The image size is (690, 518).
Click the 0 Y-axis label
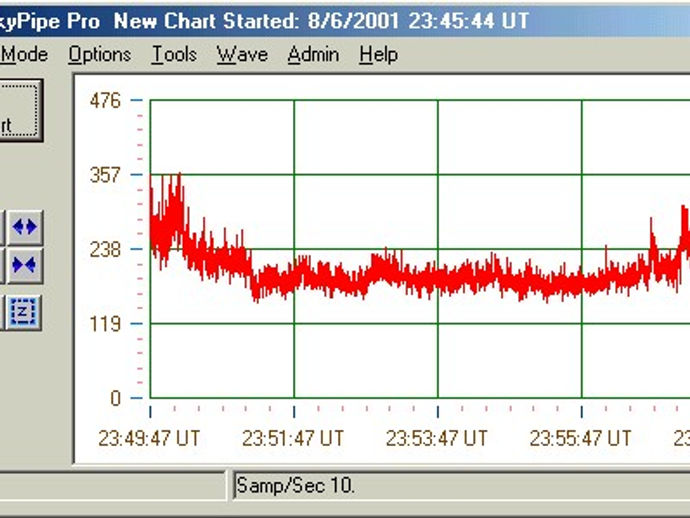point(115,398)
